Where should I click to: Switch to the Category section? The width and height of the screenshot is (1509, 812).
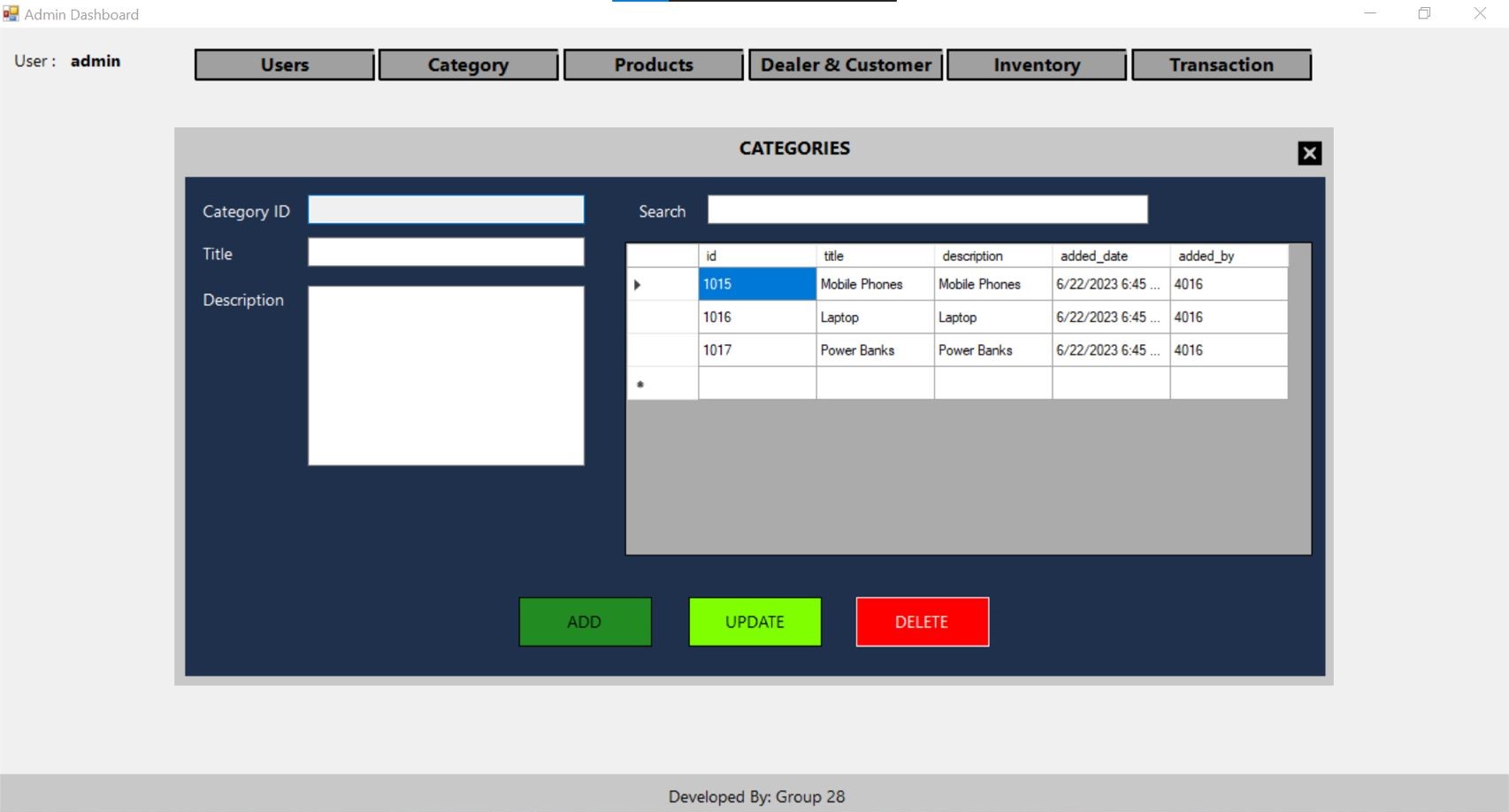tap(468, 65)
